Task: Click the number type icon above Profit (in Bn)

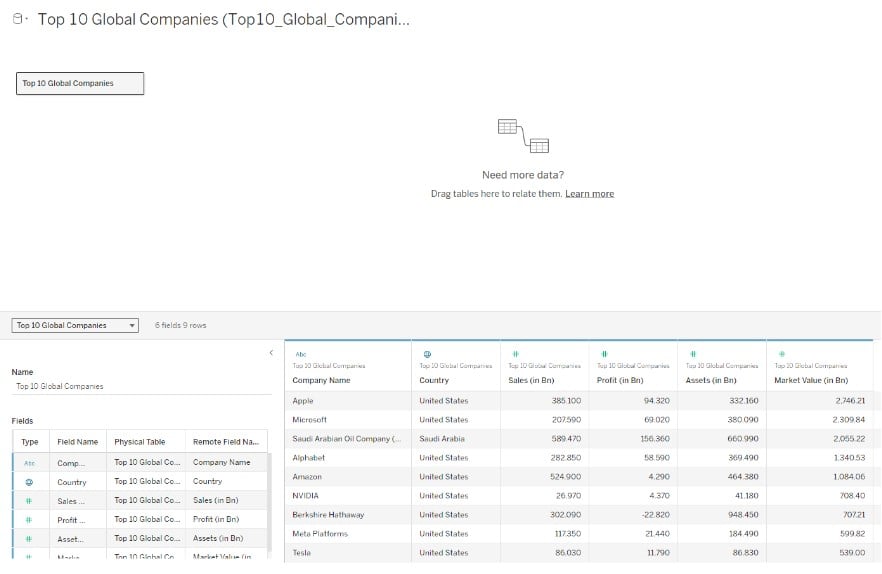Action: [604, 355]
